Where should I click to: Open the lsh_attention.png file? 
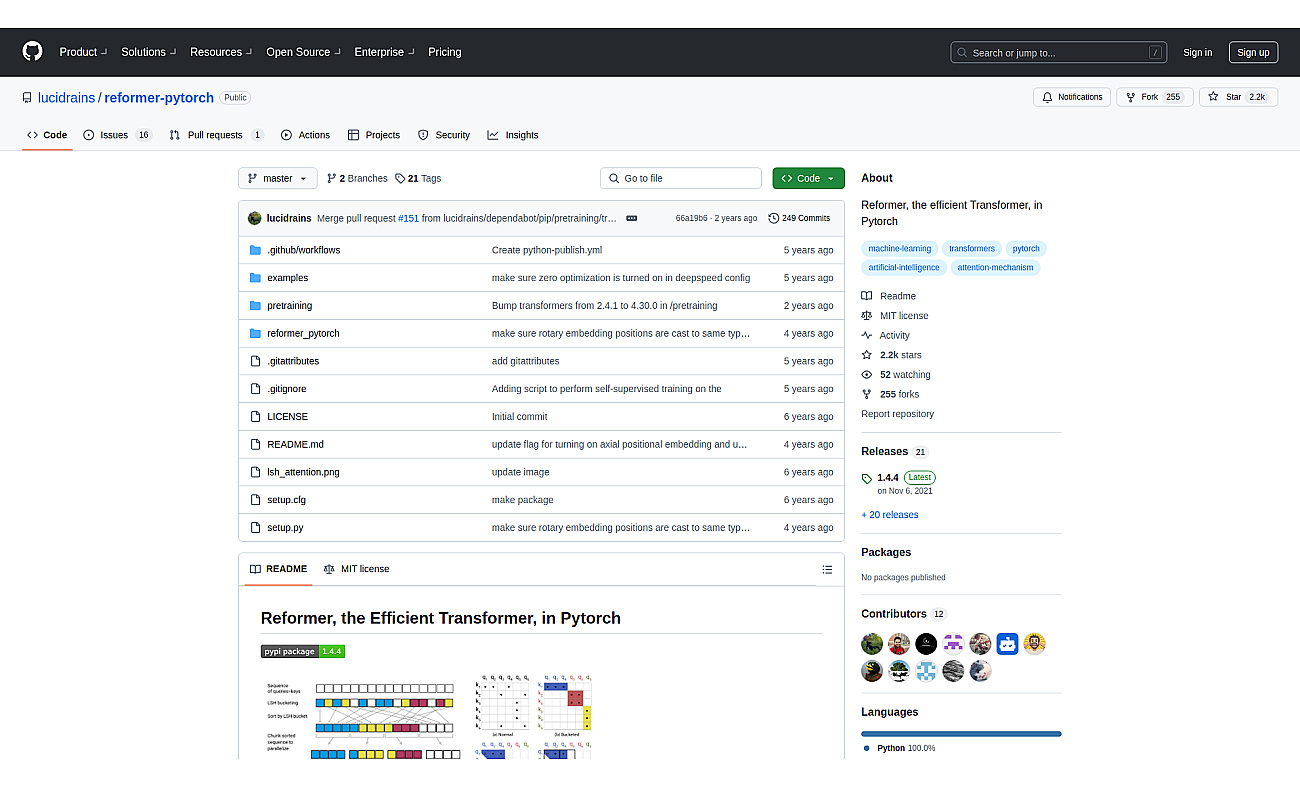pyautogui.click(x=303, y=472)
